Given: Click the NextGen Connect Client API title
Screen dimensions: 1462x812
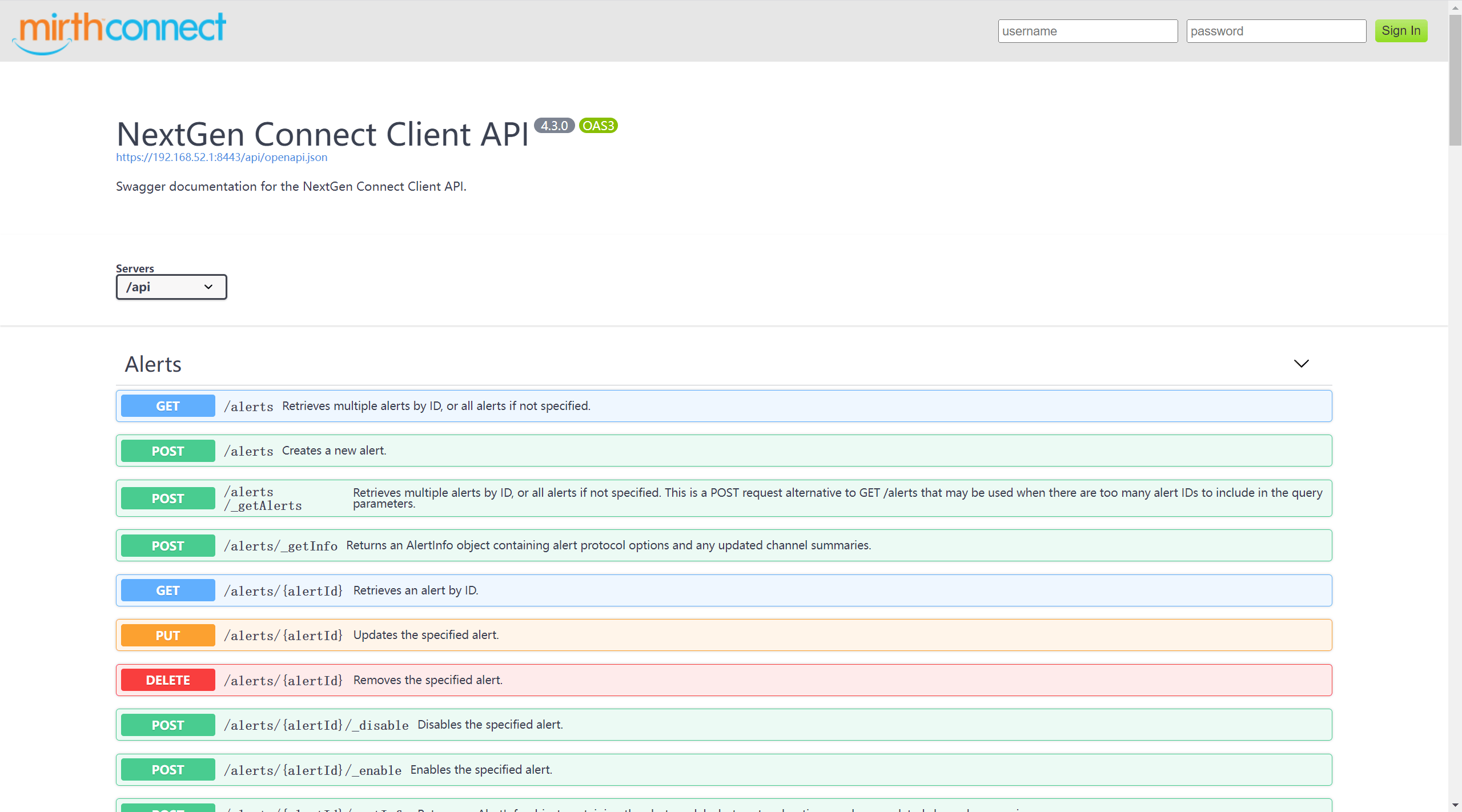Looking at the screenshot, I should click(x=323, y=135).
